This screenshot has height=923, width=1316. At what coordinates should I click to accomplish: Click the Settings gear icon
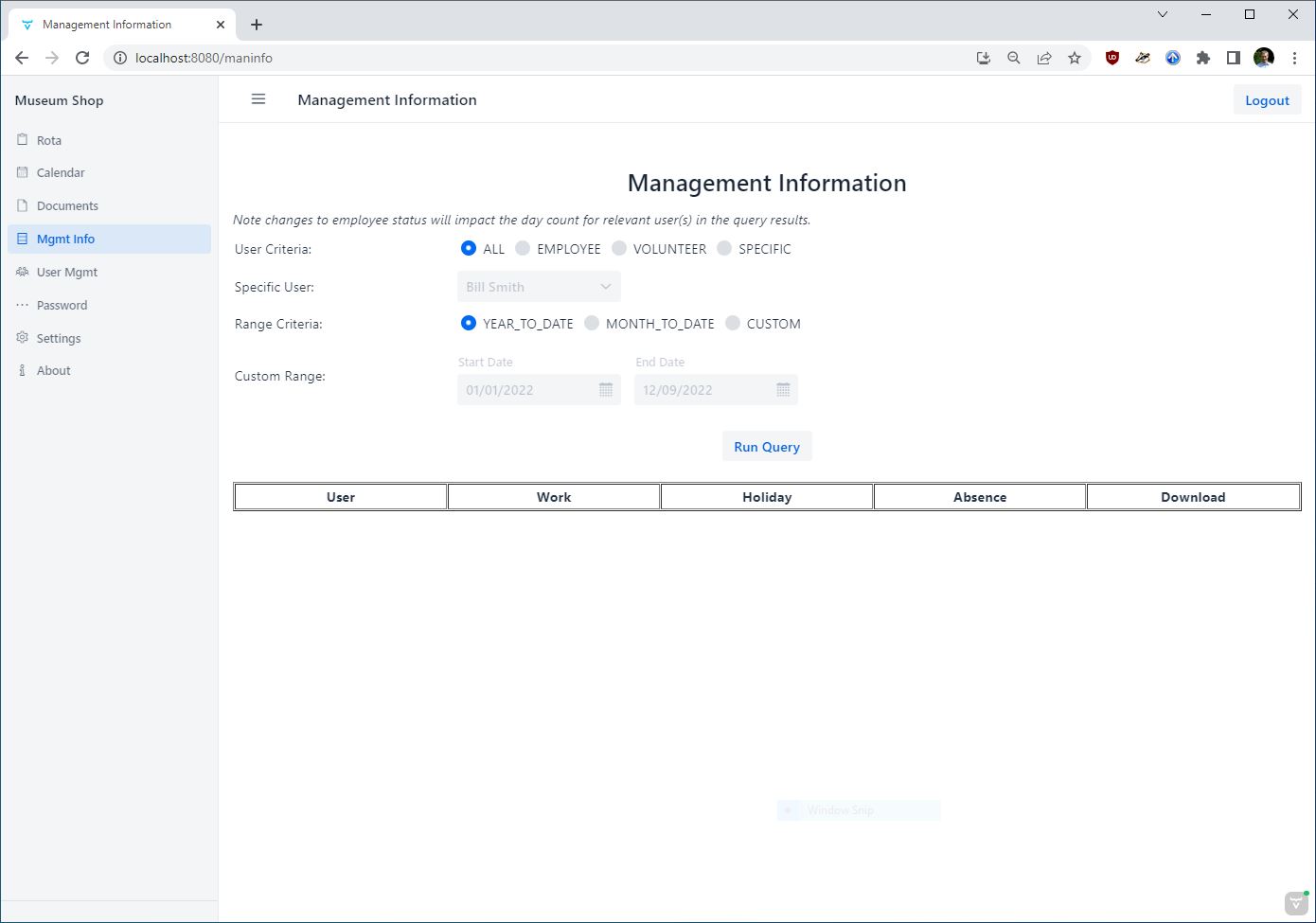(x=23, y=338)
